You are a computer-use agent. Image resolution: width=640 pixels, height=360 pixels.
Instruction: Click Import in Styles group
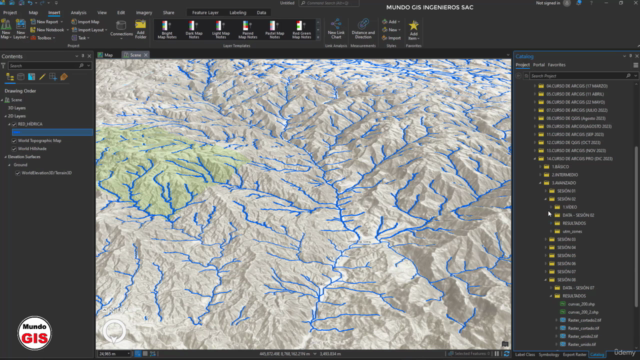click(391, 38)
